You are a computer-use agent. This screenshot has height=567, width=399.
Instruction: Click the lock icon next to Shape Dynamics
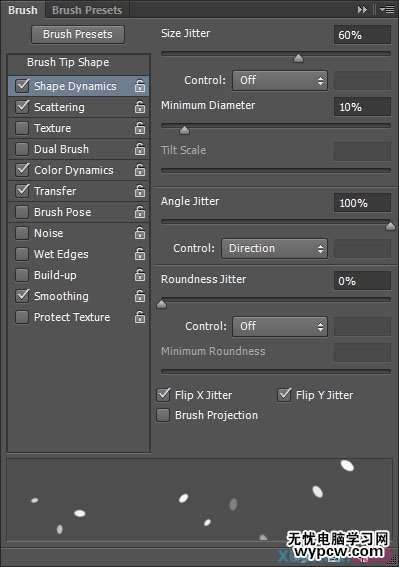coord(140,86)
